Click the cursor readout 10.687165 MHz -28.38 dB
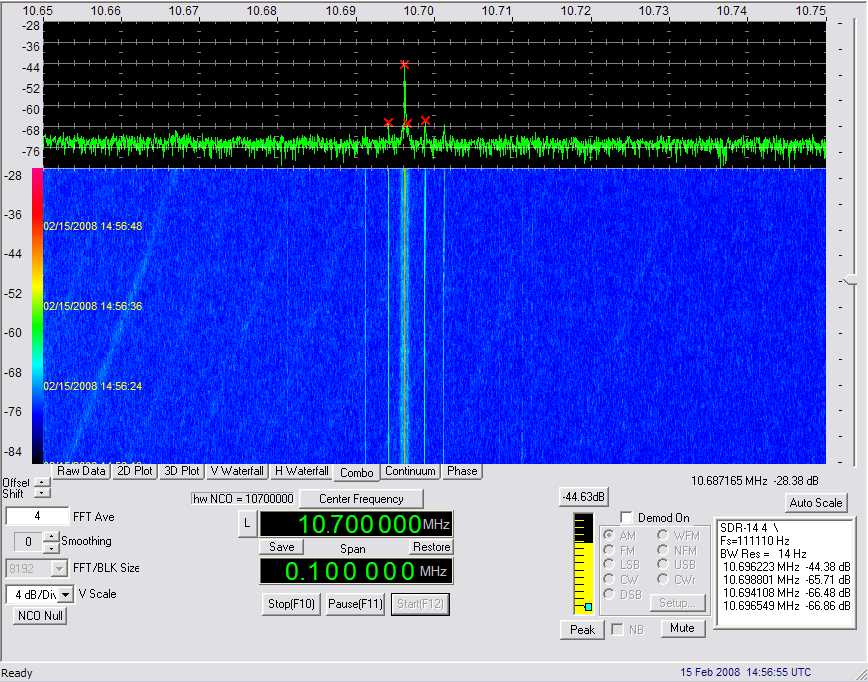The image size is (868, 682). coord(755,480)
